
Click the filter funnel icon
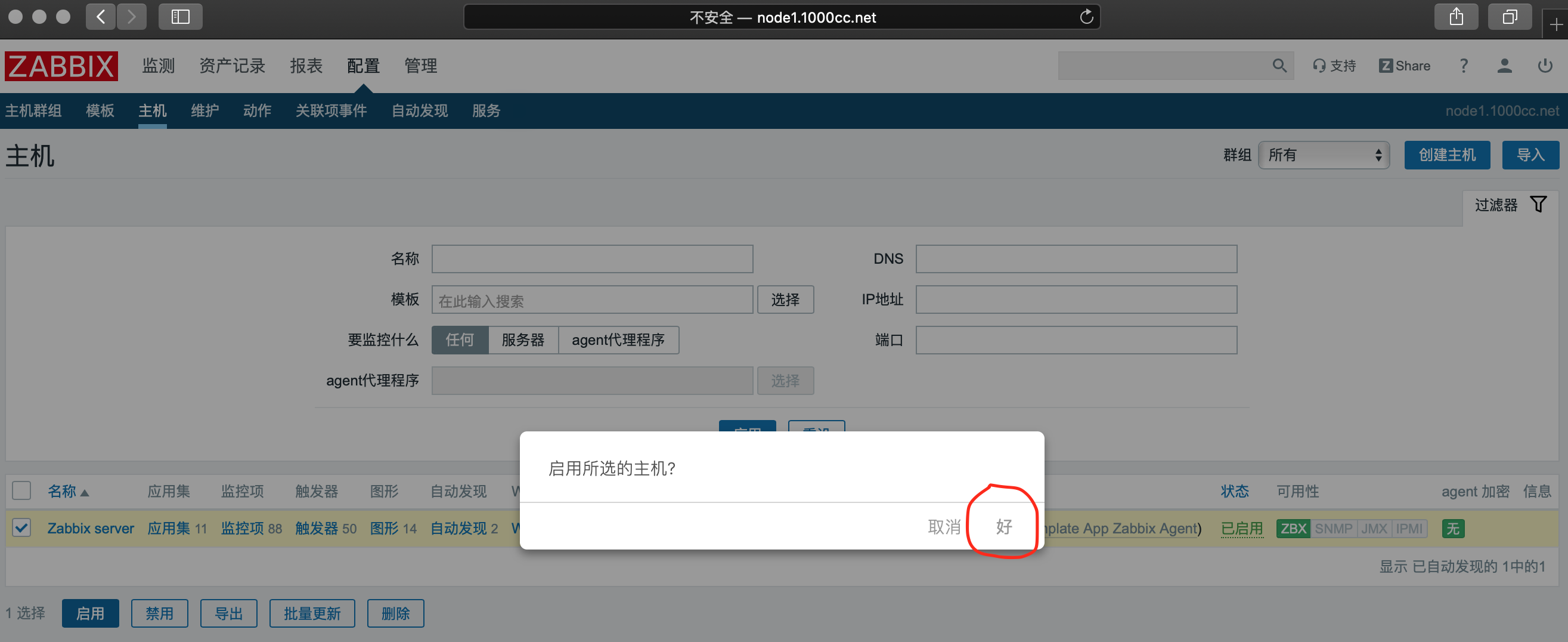(1538, 205)
